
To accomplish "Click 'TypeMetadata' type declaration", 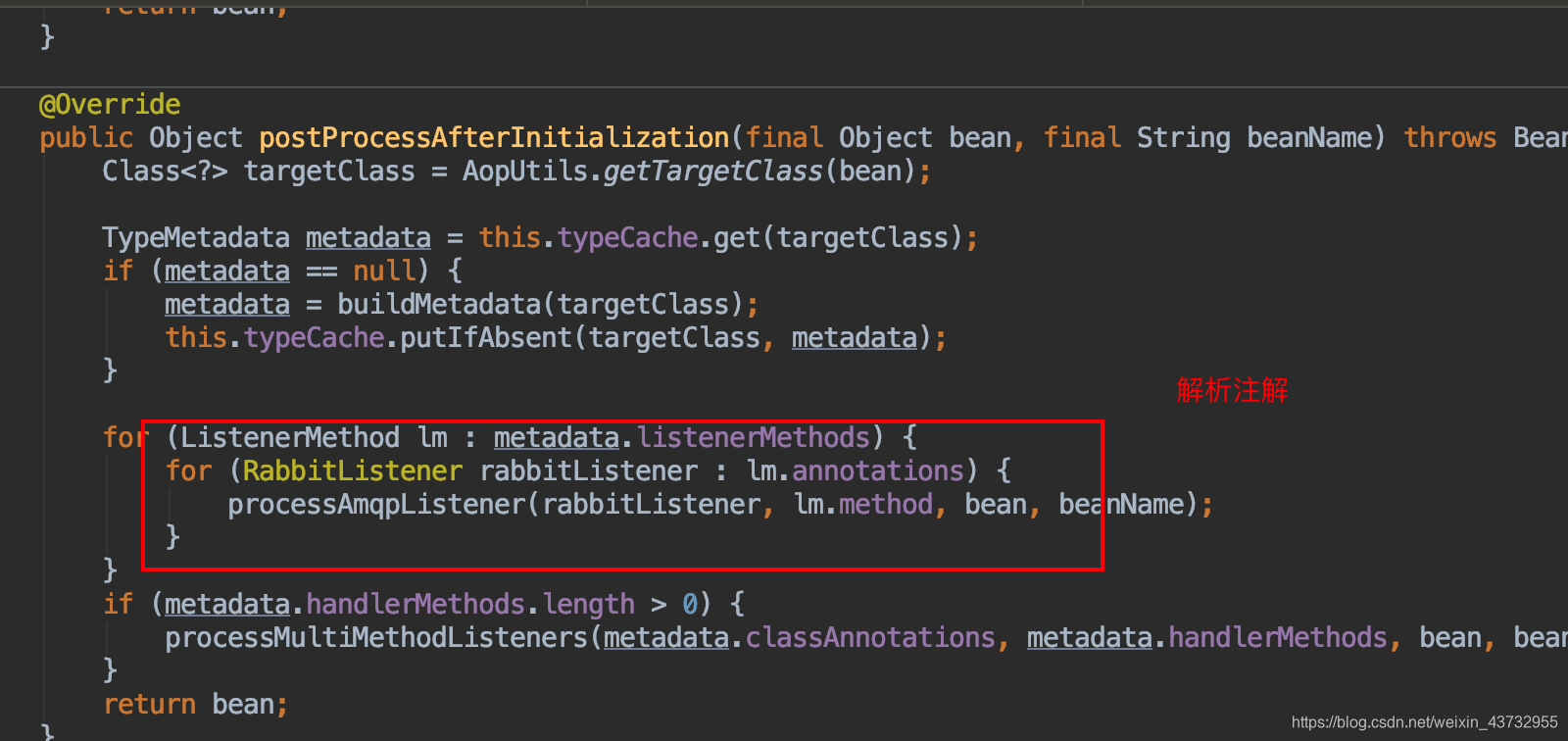I will tap(196, 237).
